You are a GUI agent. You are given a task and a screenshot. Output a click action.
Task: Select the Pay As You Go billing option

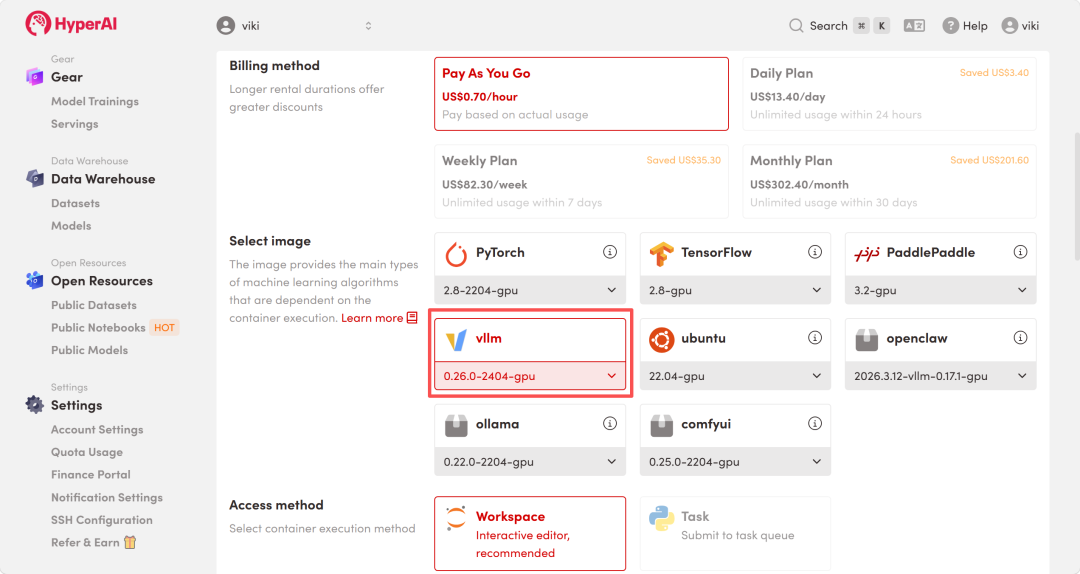pos(581,94)
